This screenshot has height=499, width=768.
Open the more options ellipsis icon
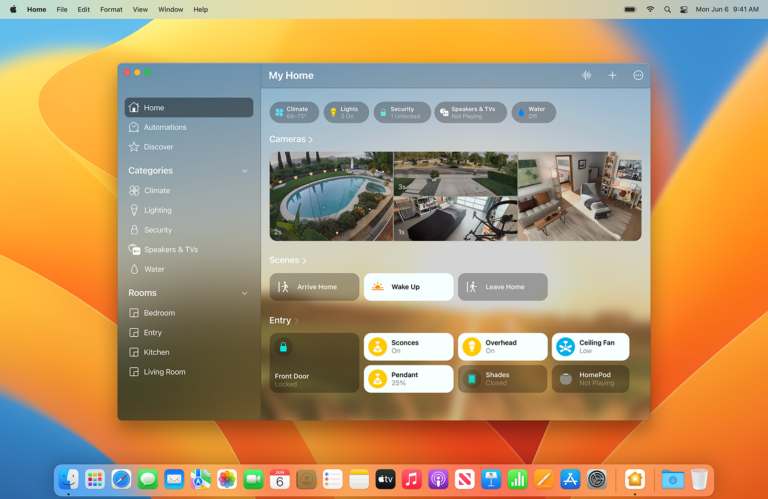638,75
